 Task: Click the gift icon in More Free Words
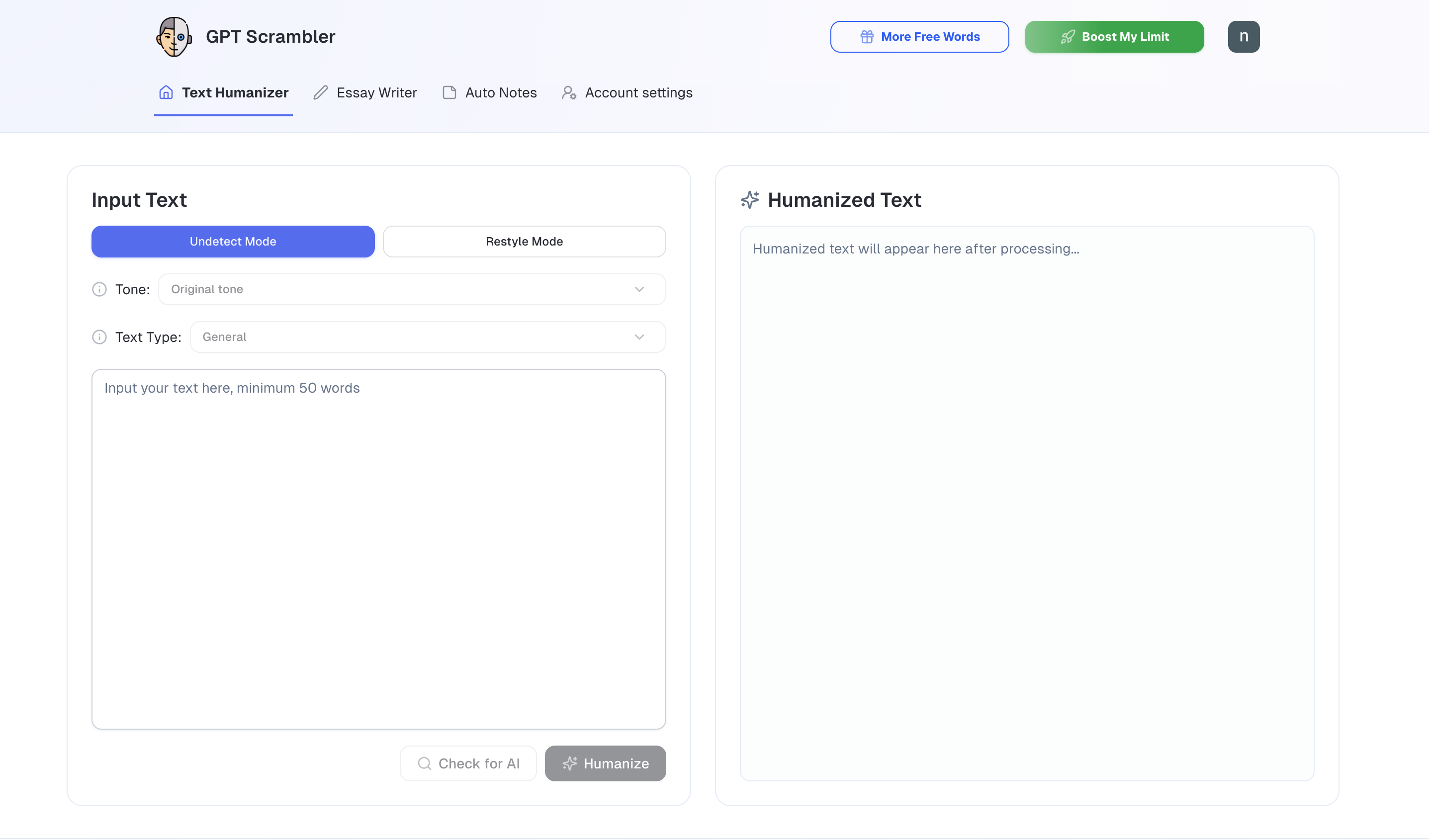[867, 37]
